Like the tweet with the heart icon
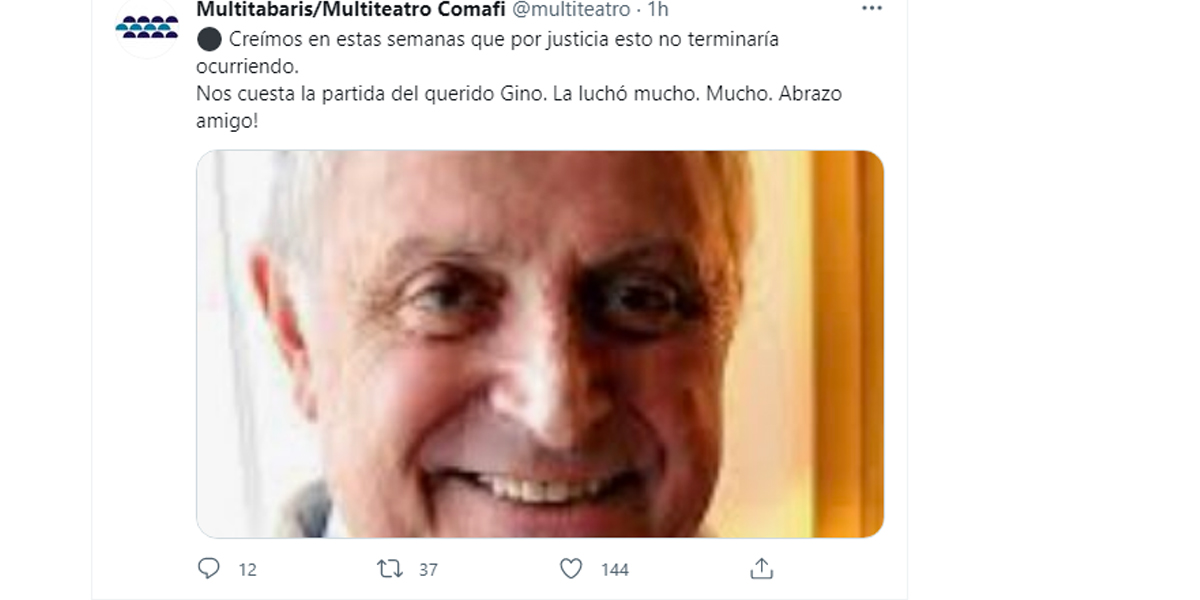 (x=571, y=569)
